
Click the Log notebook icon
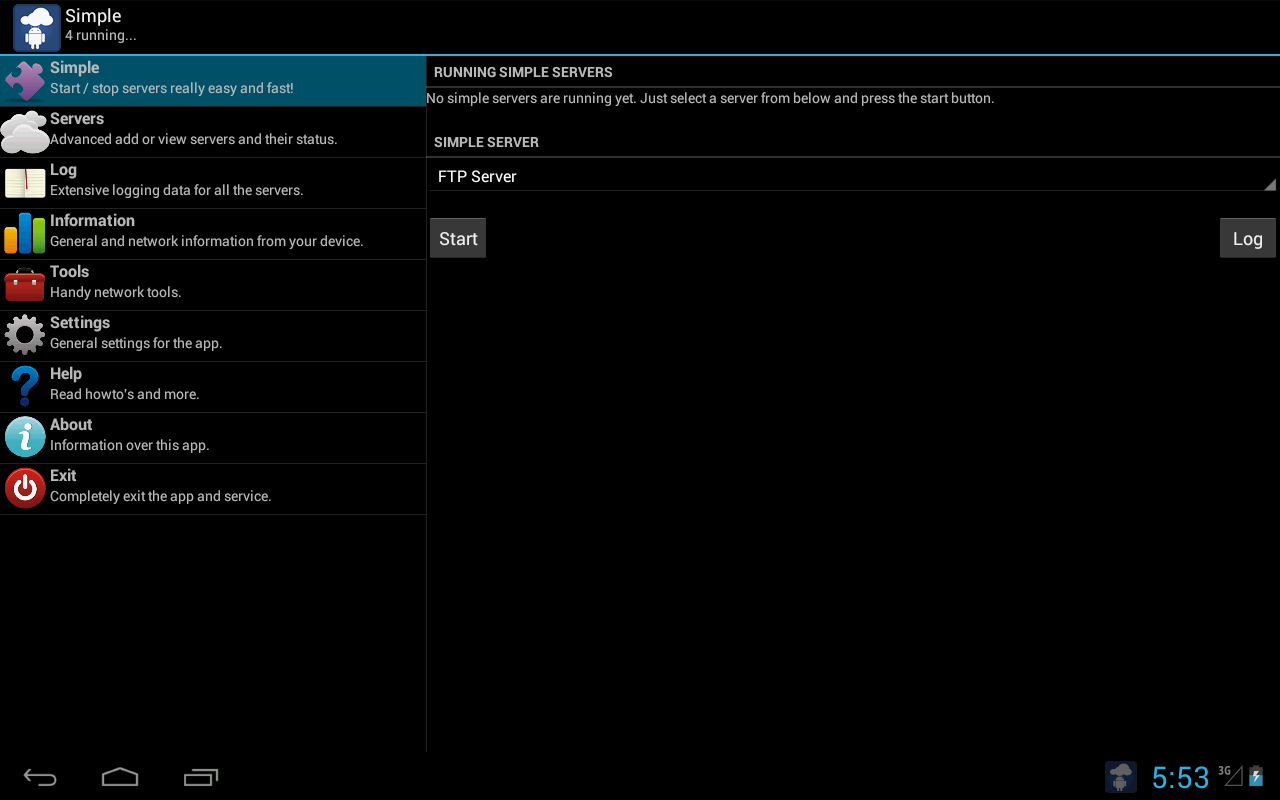tap(25, 183)
